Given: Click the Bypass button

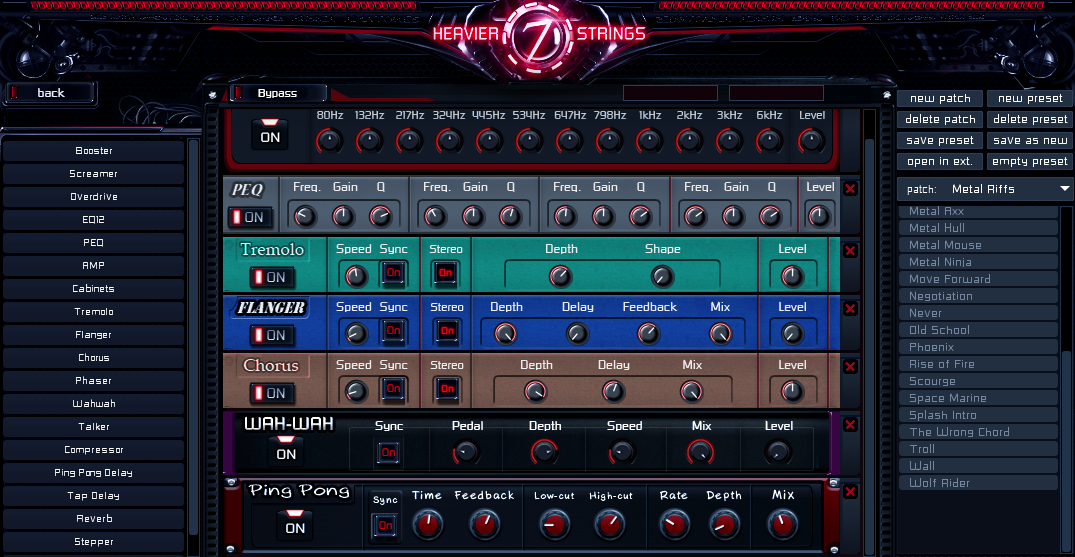Looking at the screenshot, I should [278, 93].
